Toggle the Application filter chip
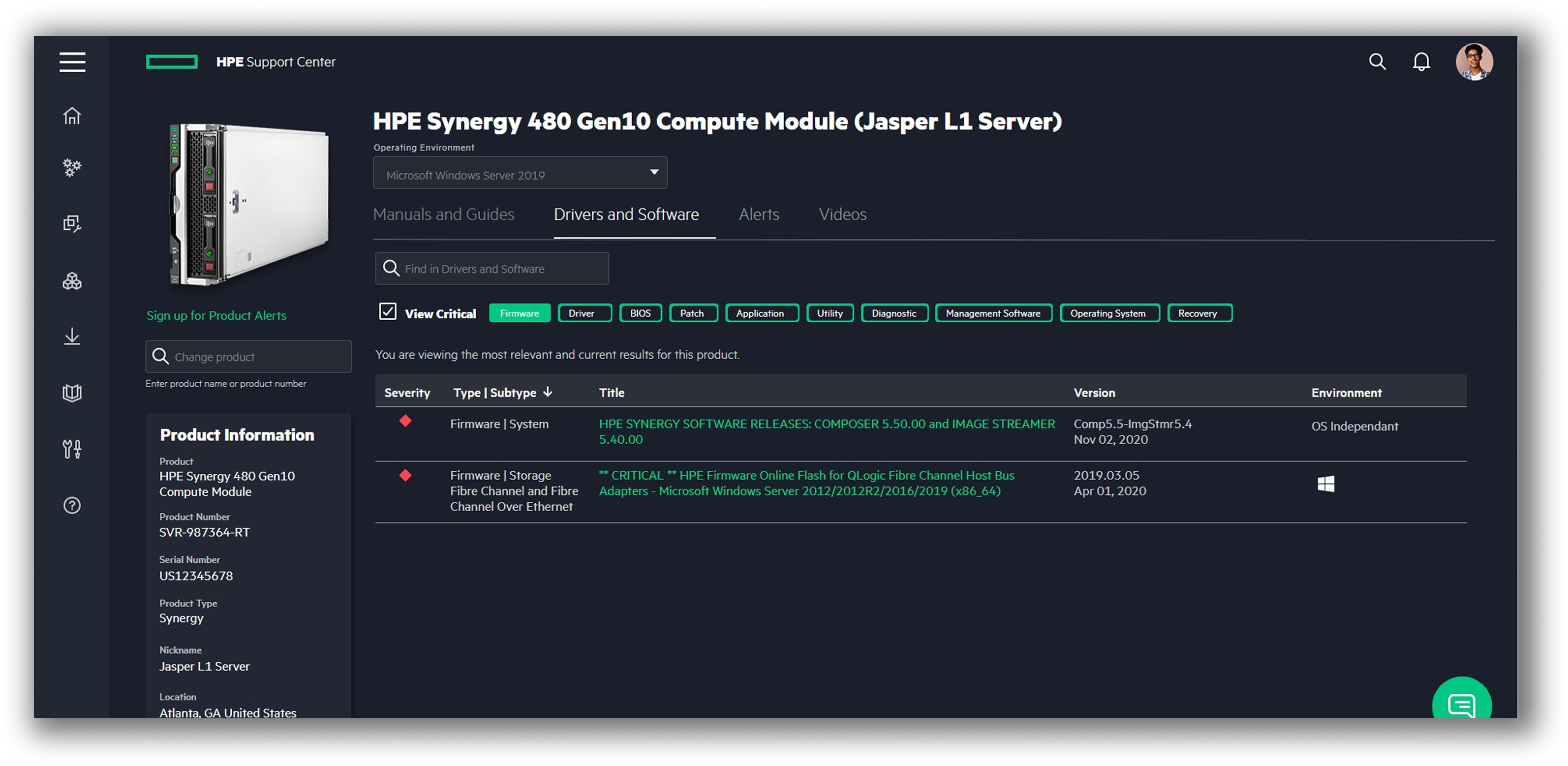This screenshot has width=1568, height=766. tap(762, 313)
